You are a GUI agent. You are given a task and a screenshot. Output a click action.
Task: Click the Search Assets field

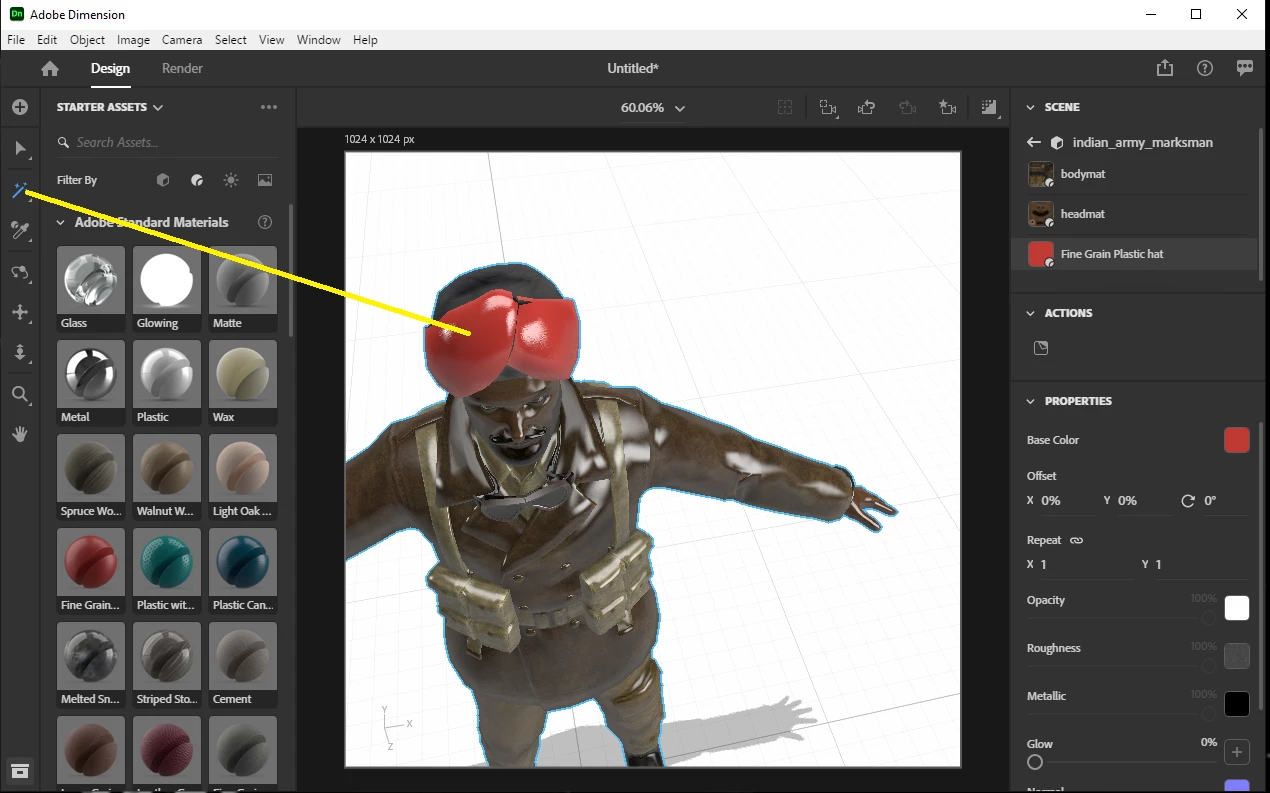pyautogui.click(x=167, y=142)
